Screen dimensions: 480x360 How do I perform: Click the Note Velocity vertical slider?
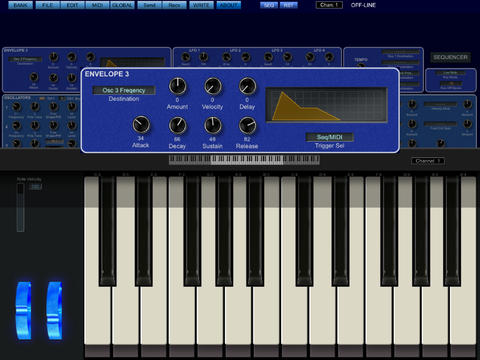click(x=21, y=207)
